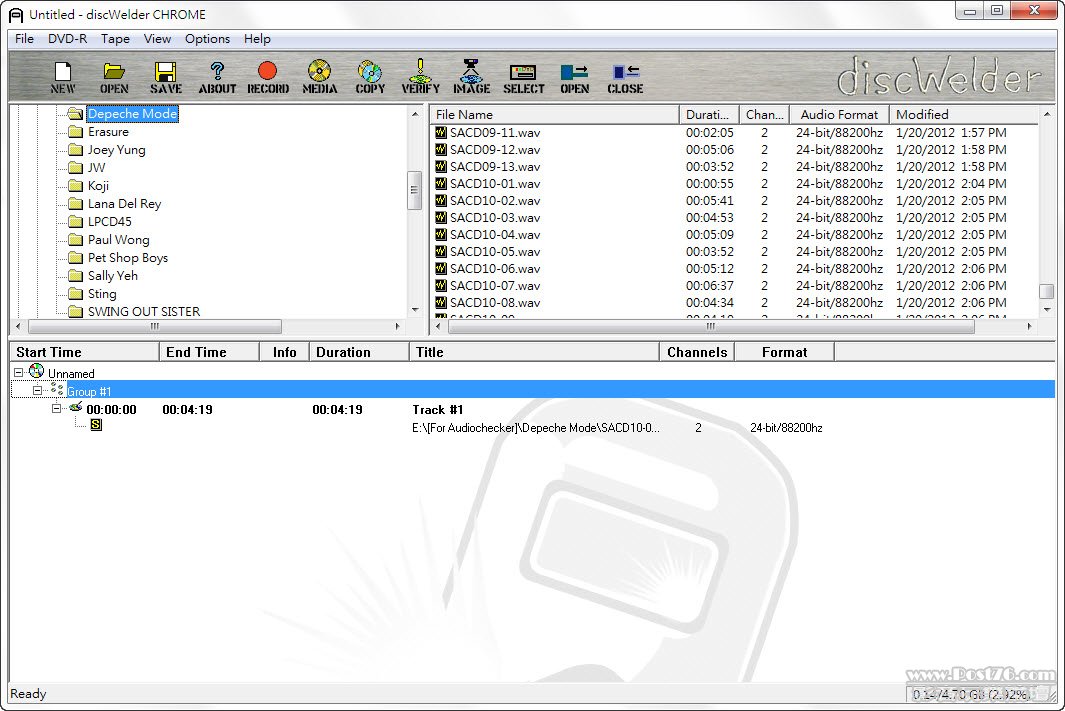Open the File menu

pyautogui.click(x=24, y=39)
